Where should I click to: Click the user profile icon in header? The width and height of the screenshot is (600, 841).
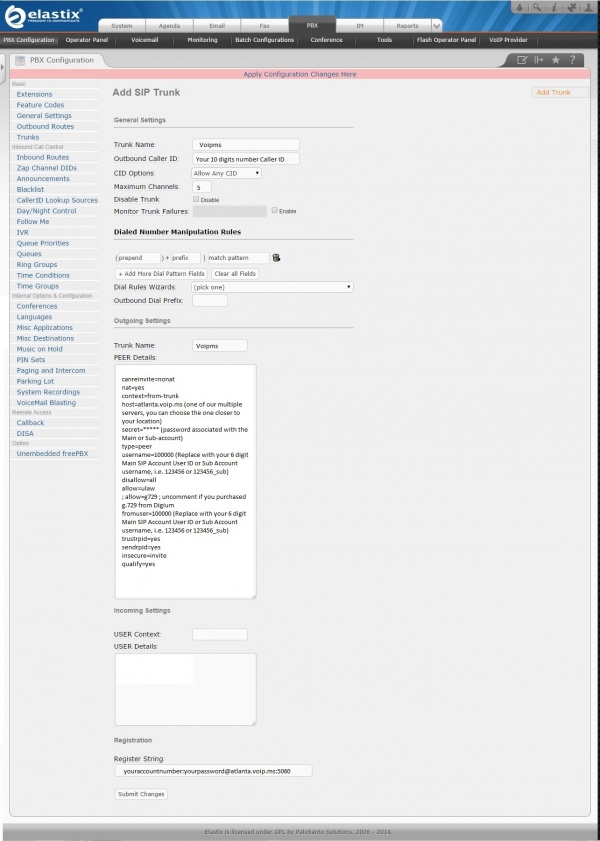pos(589,8)
